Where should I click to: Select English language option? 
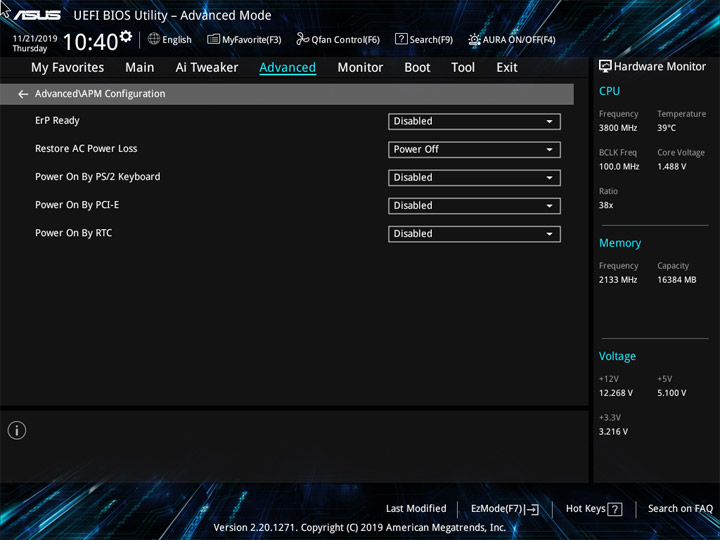coord(177,39)
